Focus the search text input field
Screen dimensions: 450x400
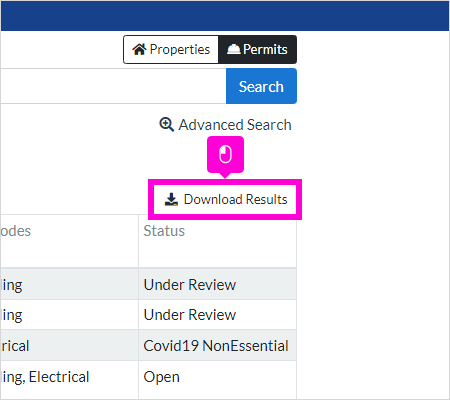113,86
